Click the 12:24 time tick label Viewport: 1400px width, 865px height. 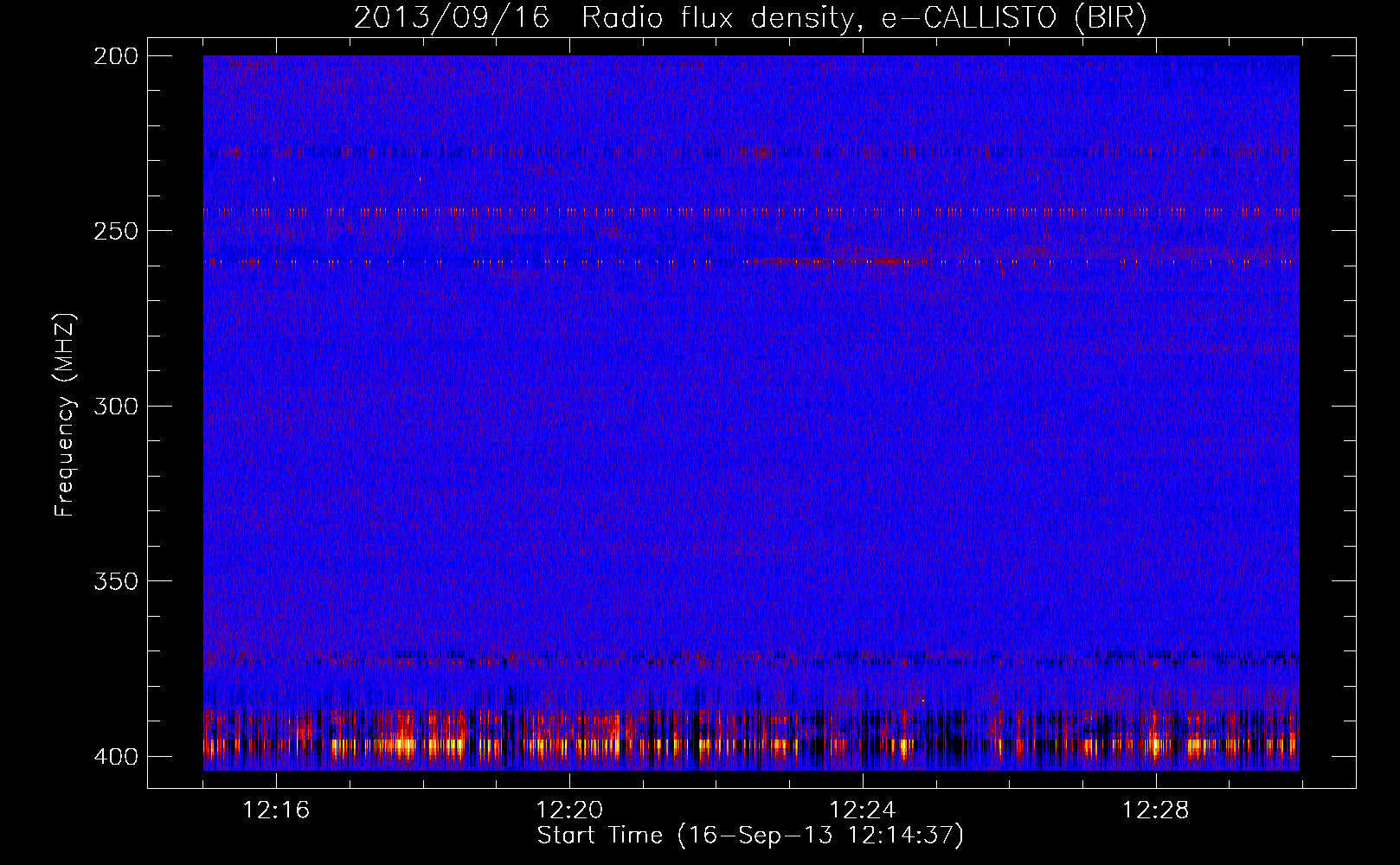click(863, 811)
